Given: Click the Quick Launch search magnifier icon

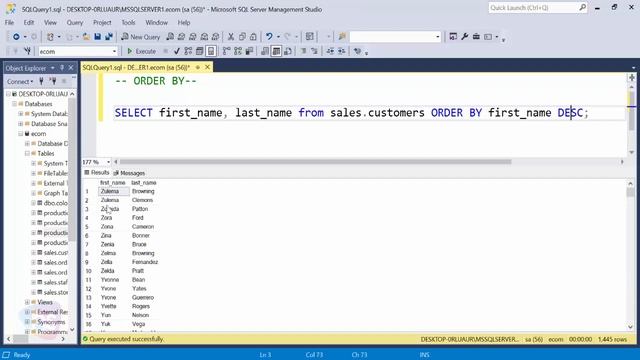Looking at the screenshot, I should [582, 7].
